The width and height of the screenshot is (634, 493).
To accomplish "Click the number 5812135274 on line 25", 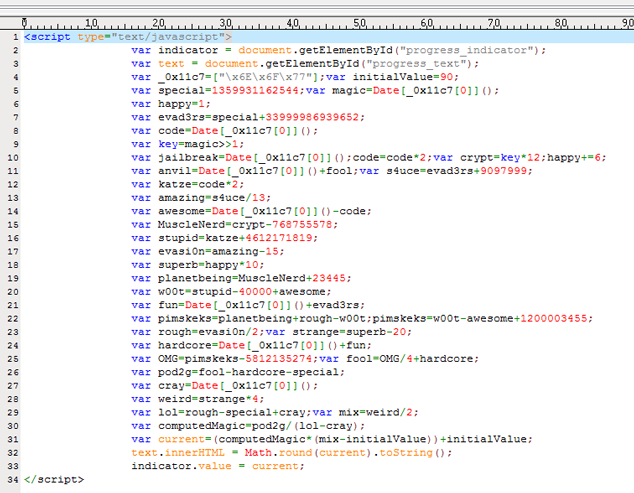I will tap(279, 359).
